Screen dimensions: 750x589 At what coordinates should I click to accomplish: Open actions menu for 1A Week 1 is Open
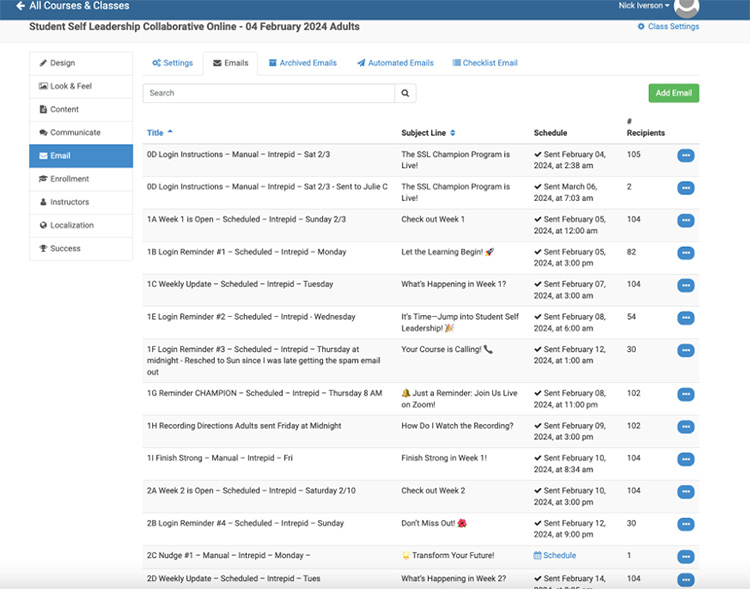click(685, 220)
